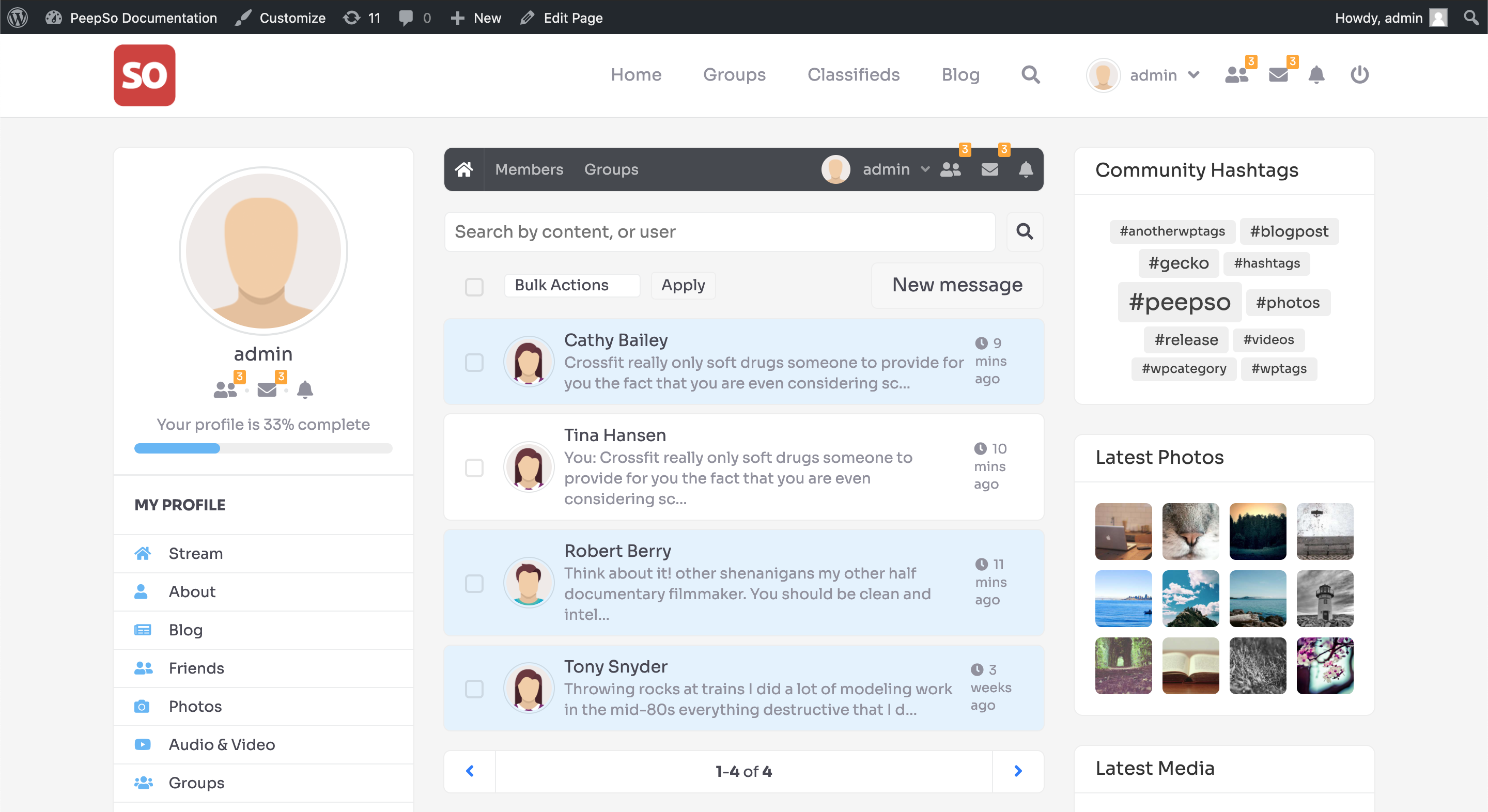Open notifications bell in top header
Image resolution: width=1488 pixels, height=812 pixels.
1316,74
